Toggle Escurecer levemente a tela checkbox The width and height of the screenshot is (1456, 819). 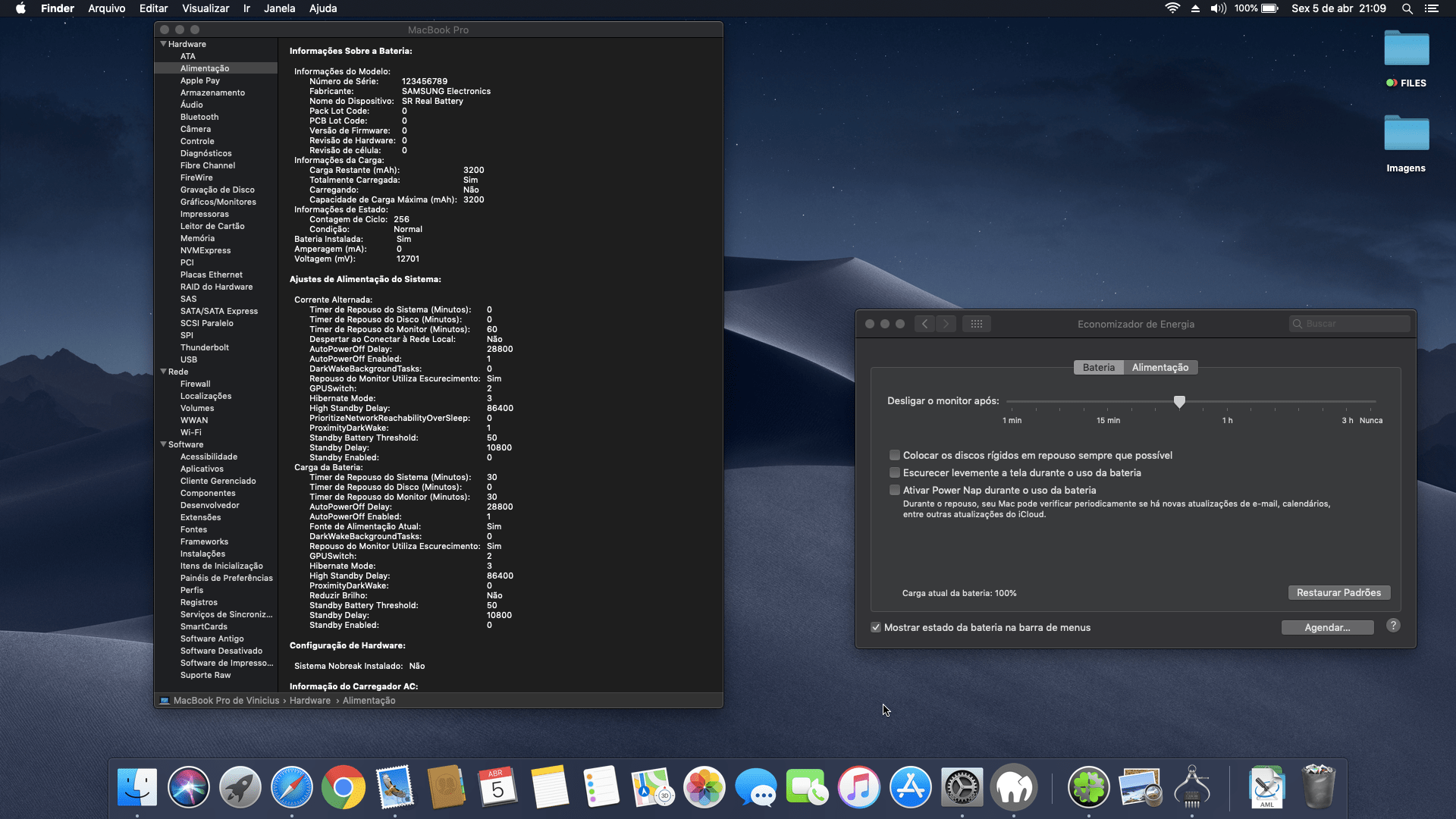click(x=895, y=472)
